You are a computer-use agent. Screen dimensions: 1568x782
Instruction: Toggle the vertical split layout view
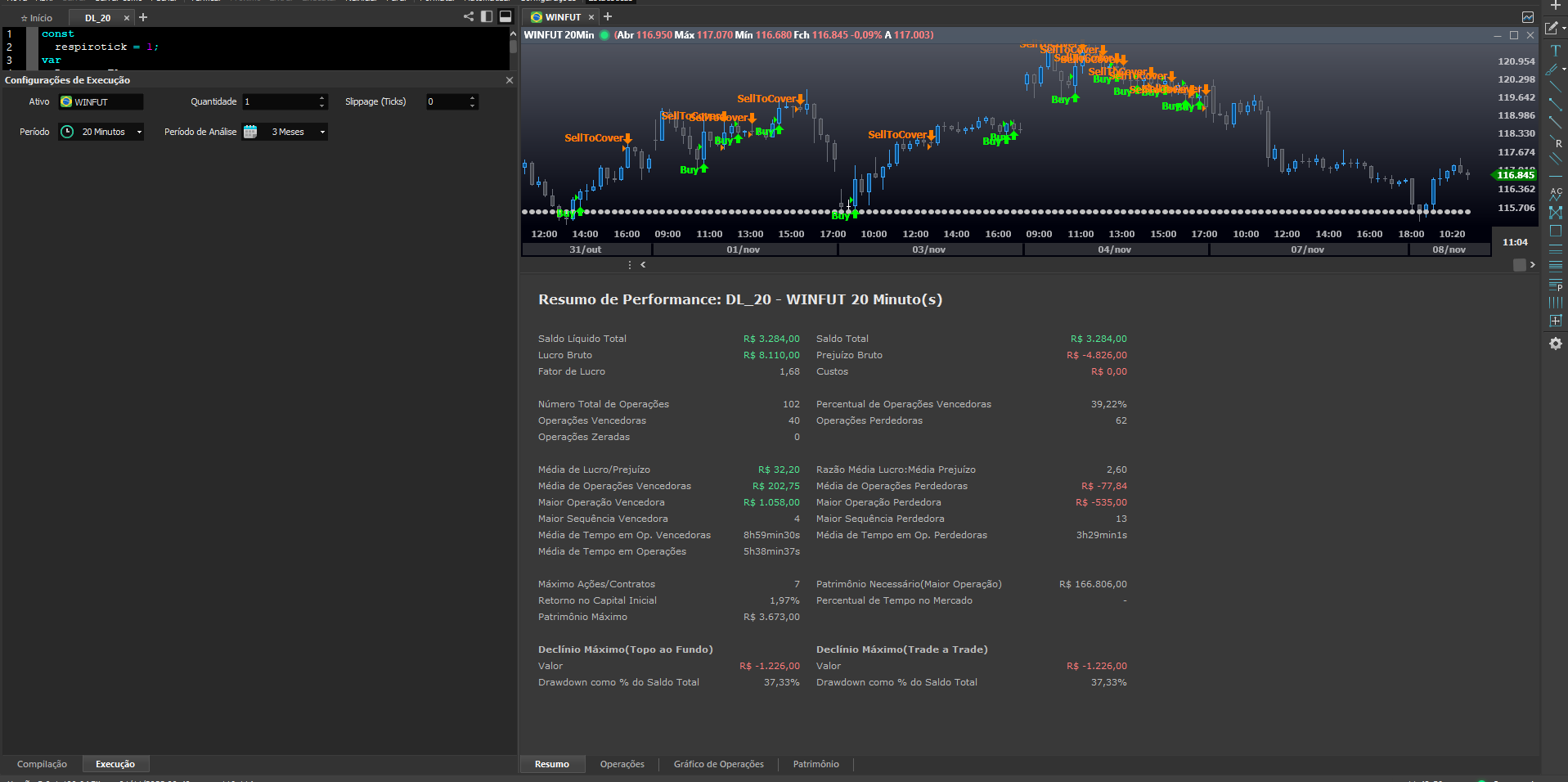(487, 16)
